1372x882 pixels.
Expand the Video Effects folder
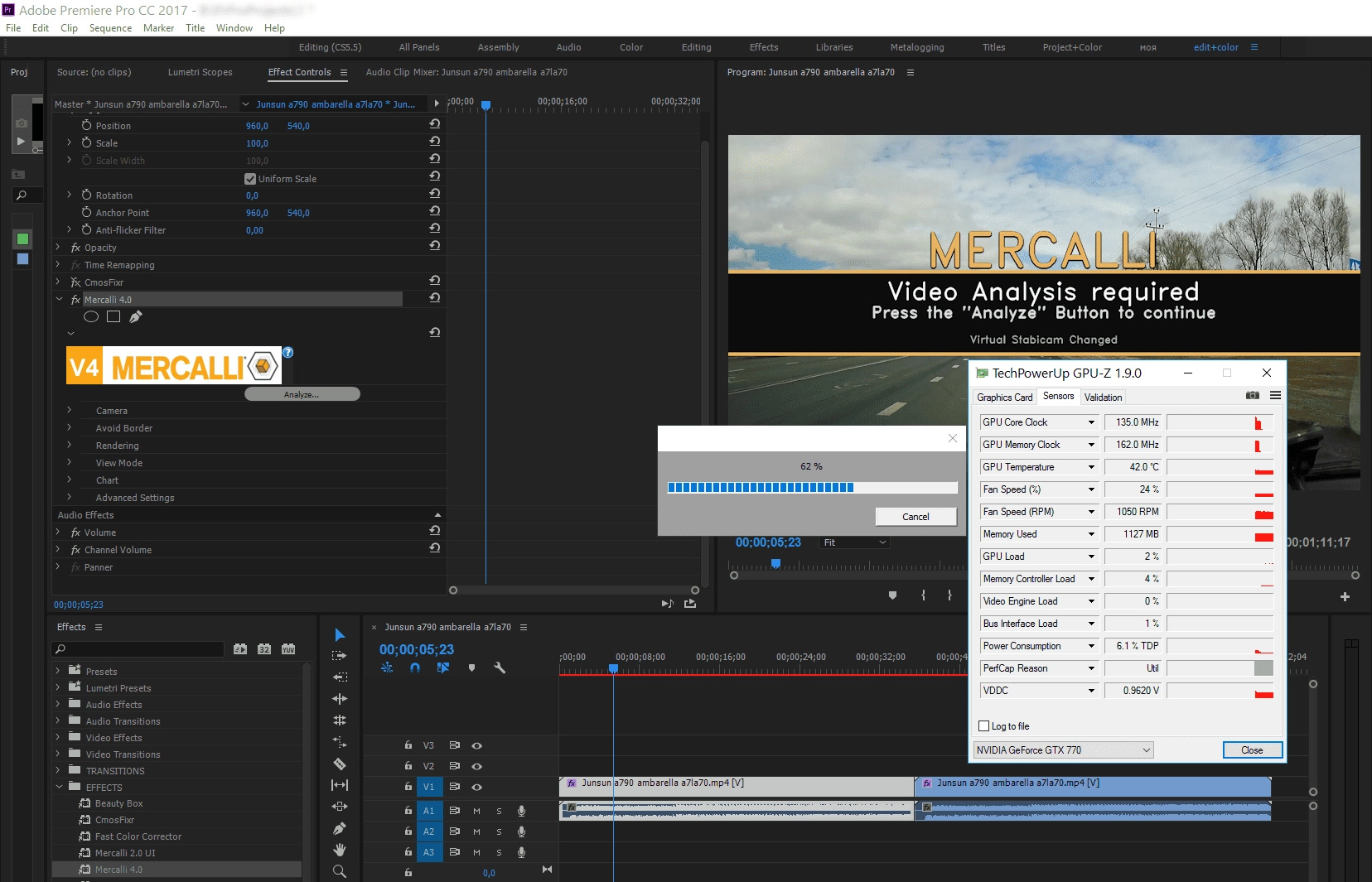click(58, 737)
